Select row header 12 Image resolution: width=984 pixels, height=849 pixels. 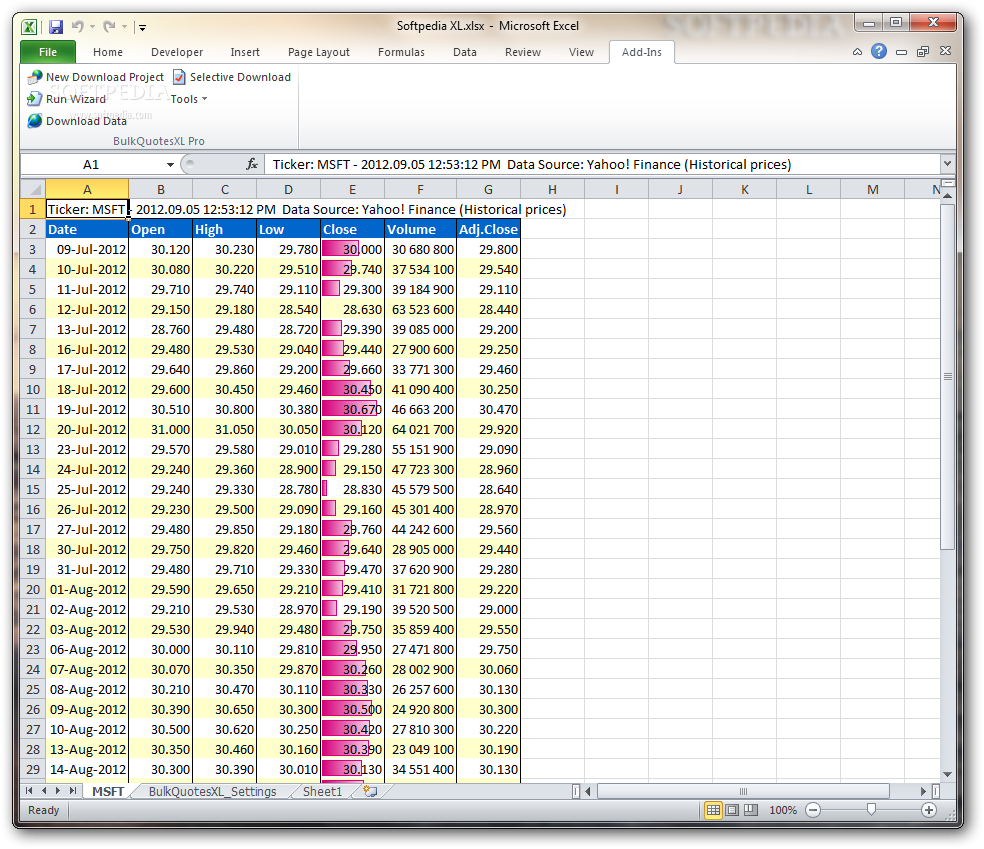(x=33, y=429)
